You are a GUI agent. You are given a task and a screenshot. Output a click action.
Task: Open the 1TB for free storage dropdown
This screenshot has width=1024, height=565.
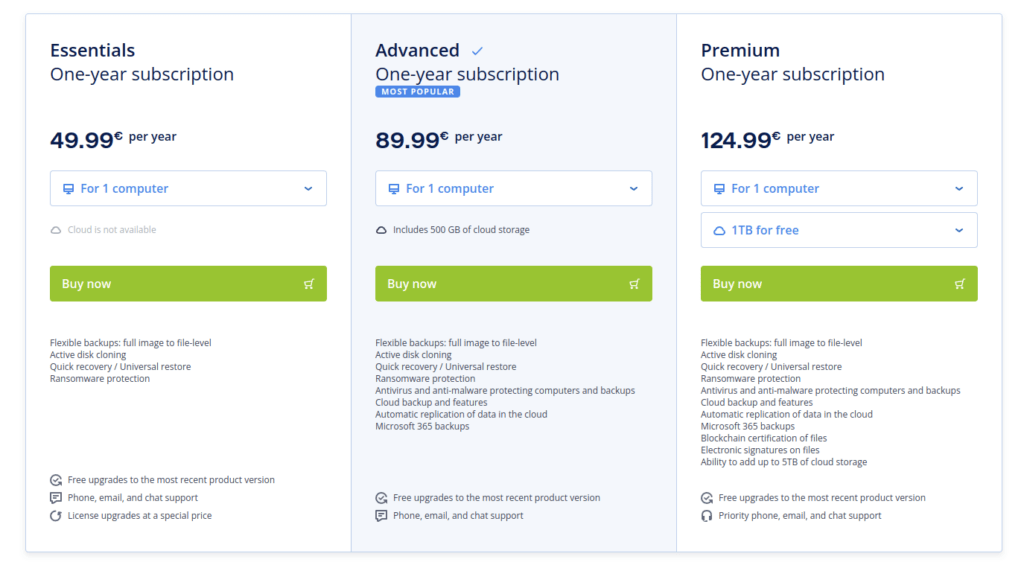839,230
